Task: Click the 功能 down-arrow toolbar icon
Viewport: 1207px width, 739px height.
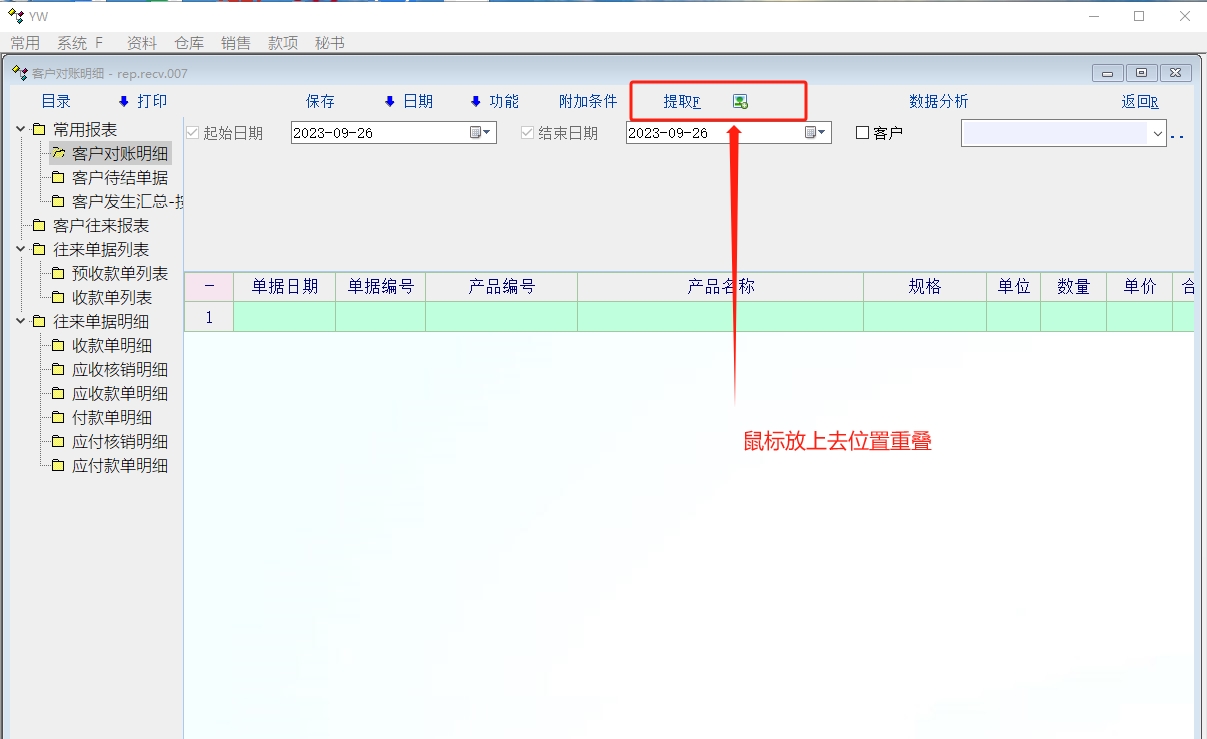Action: [476, 102]
